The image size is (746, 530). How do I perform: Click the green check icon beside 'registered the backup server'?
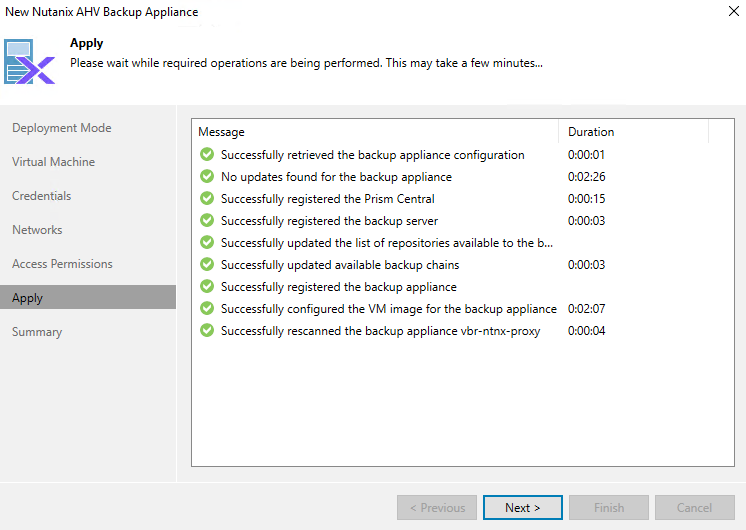[207, 220]
